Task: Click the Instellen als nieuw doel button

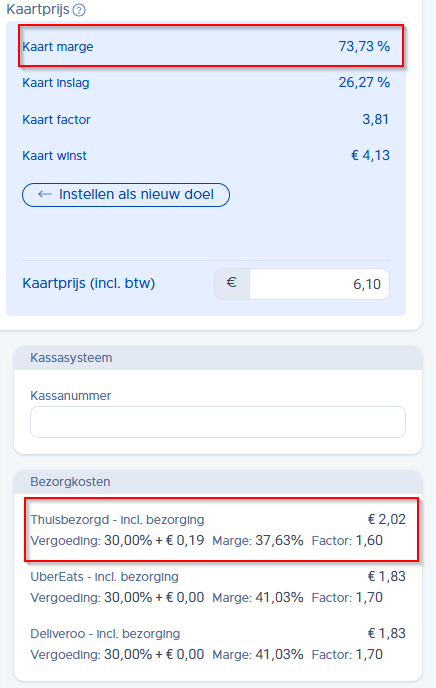Action: coord(126,195)
